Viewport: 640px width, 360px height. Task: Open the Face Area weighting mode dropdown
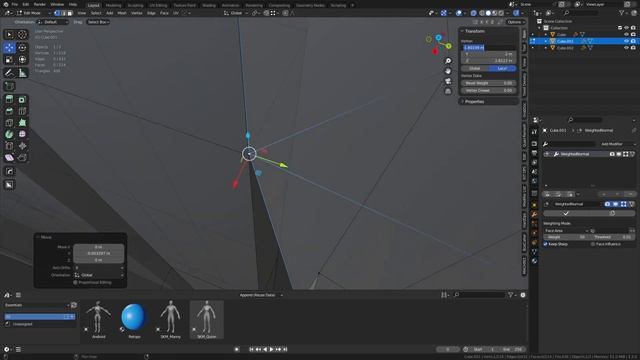(x=566, y=231)
